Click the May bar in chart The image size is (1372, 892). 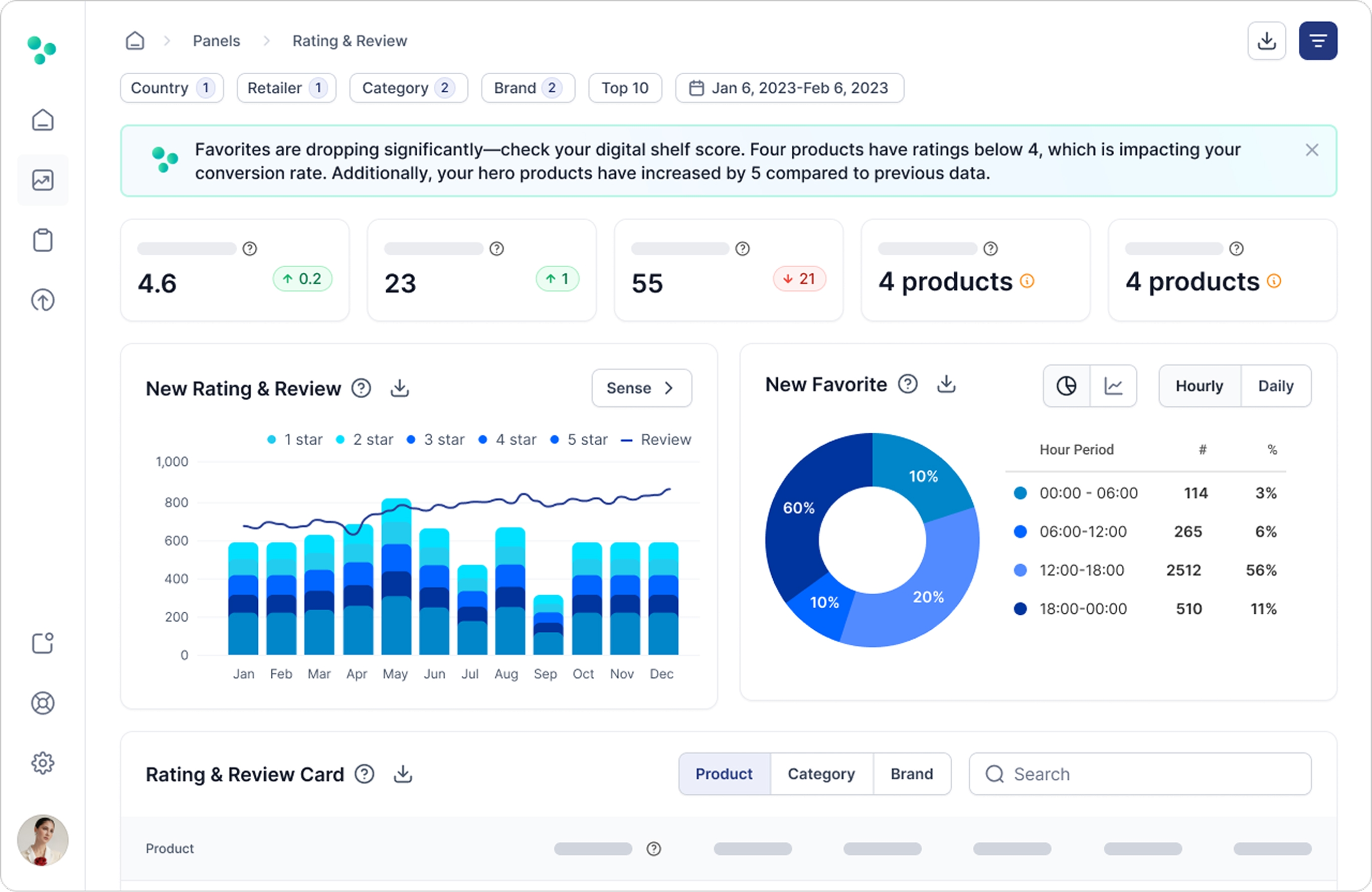[396, 576]
